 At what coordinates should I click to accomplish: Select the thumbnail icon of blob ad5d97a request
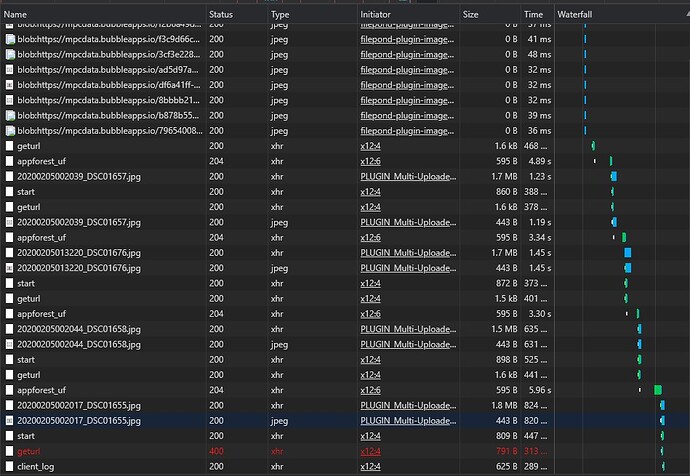pyautogui.click(x=9, y=70)
